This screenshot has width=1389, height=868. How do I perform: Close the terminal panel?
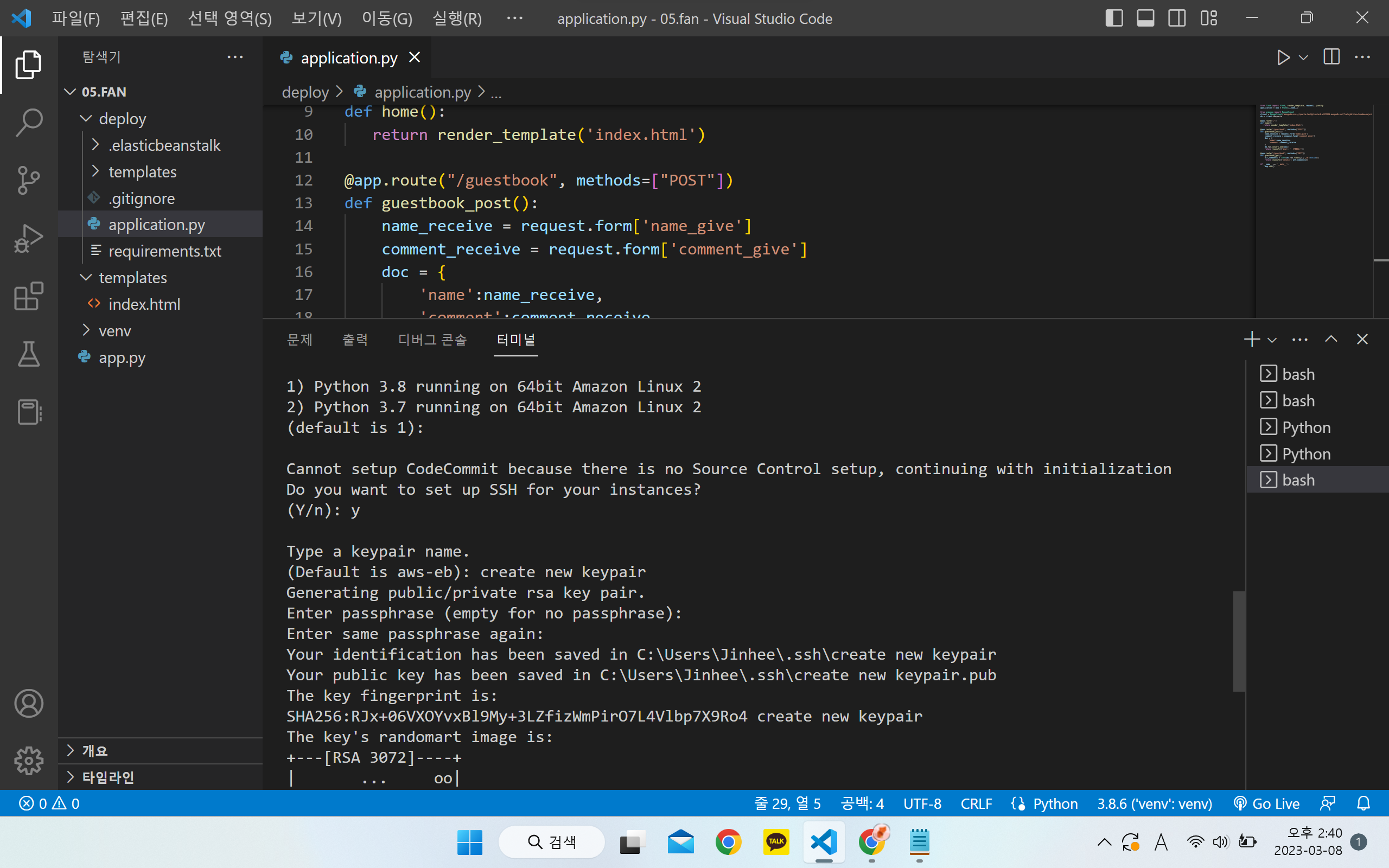1362,339
